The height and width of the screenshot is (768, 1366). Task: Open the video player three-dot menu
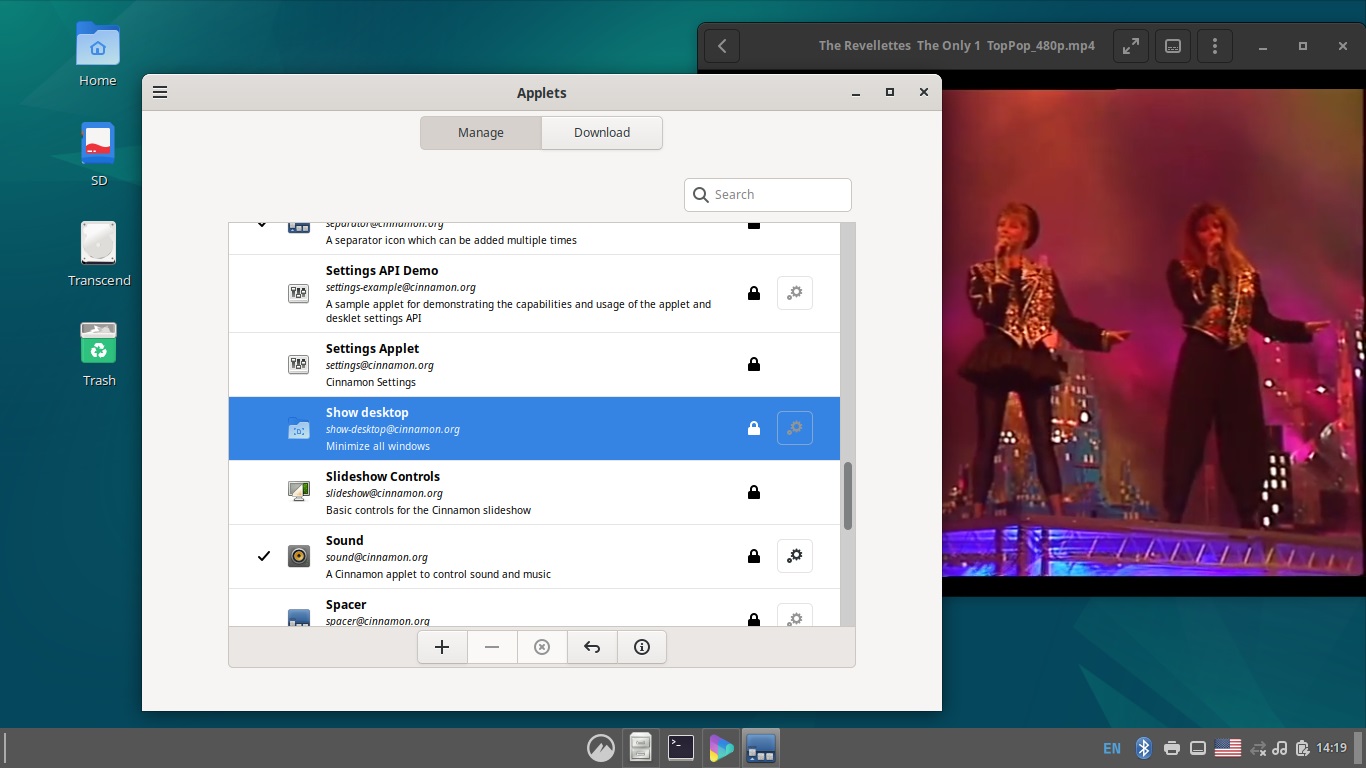[1215, 46]
